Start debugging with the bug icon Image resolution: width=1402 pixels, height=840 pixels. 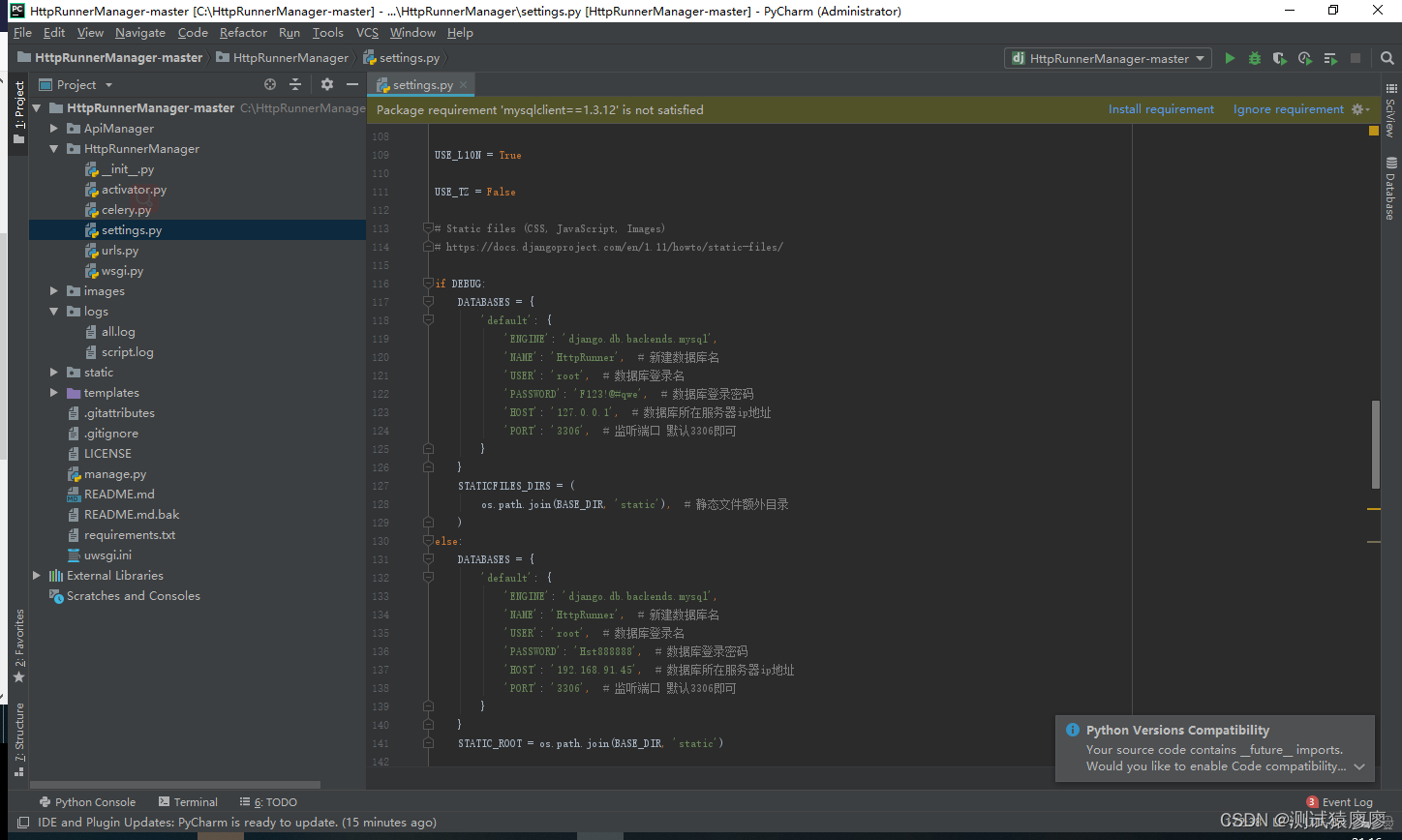pyautogui.click(x=1254, y=58)
